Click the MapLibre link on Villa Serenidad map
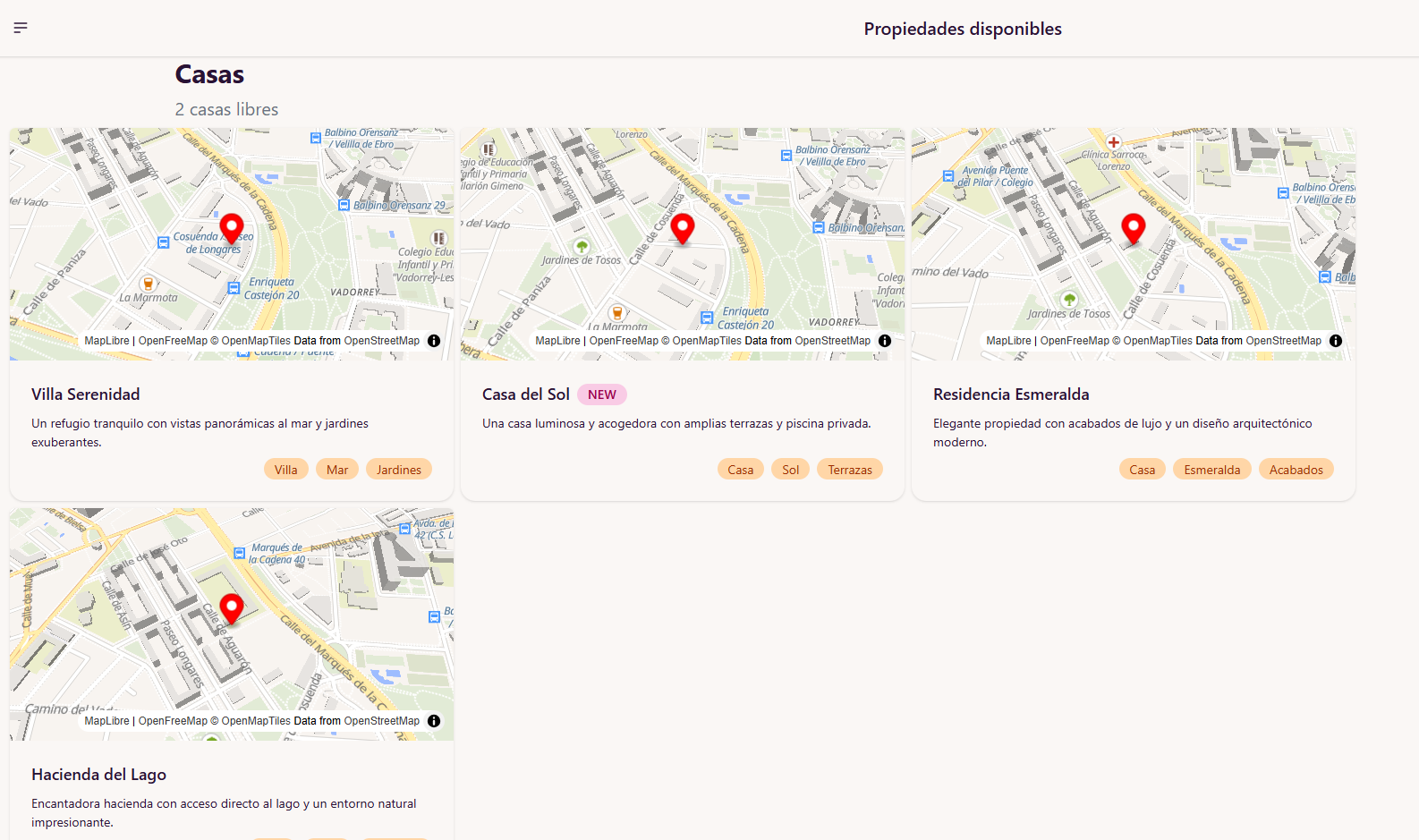The width and height of the screenshot is (1419, 840). click(106, 341)
